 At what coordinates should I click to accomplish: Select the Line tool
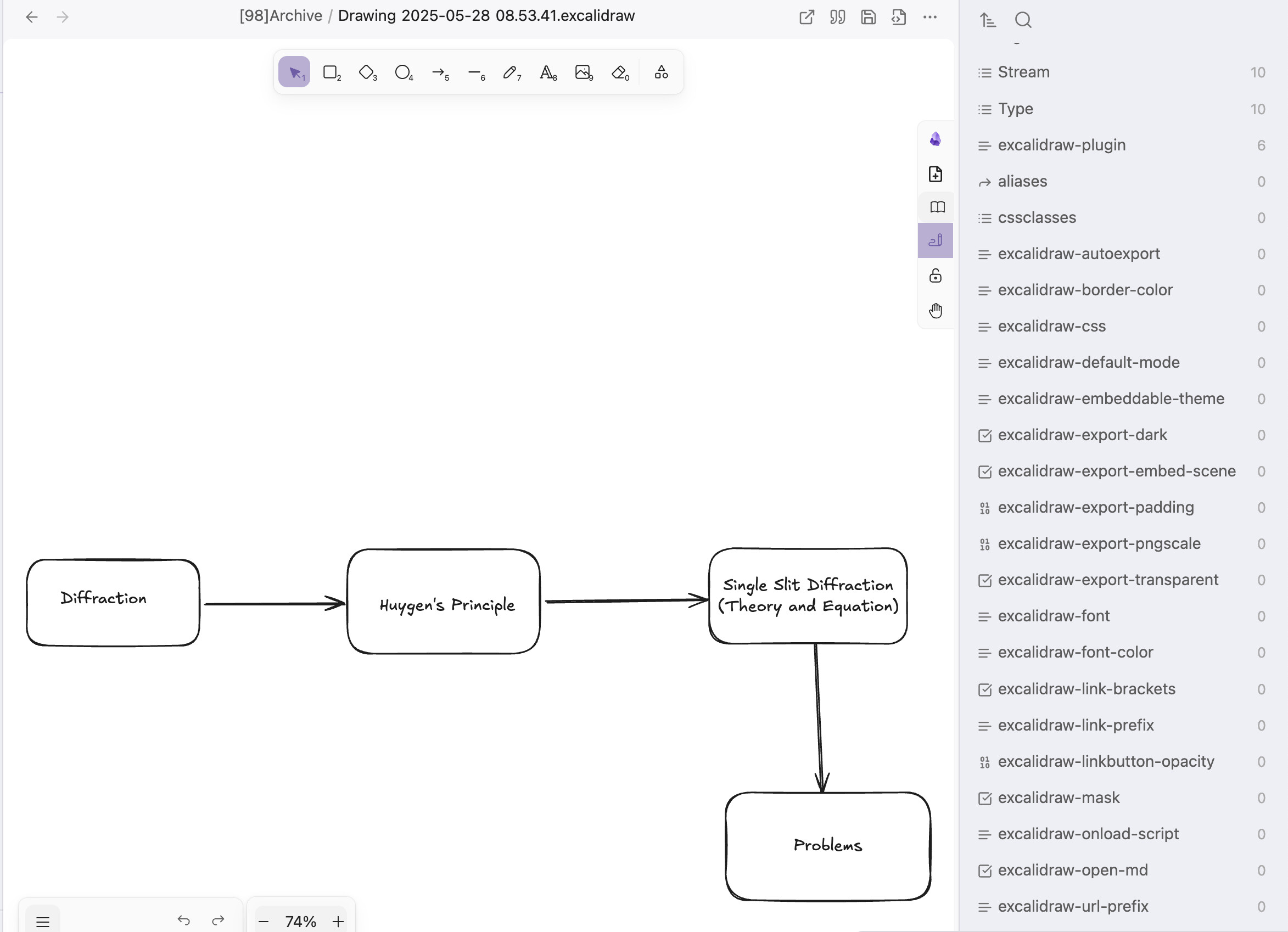point(475,72)
